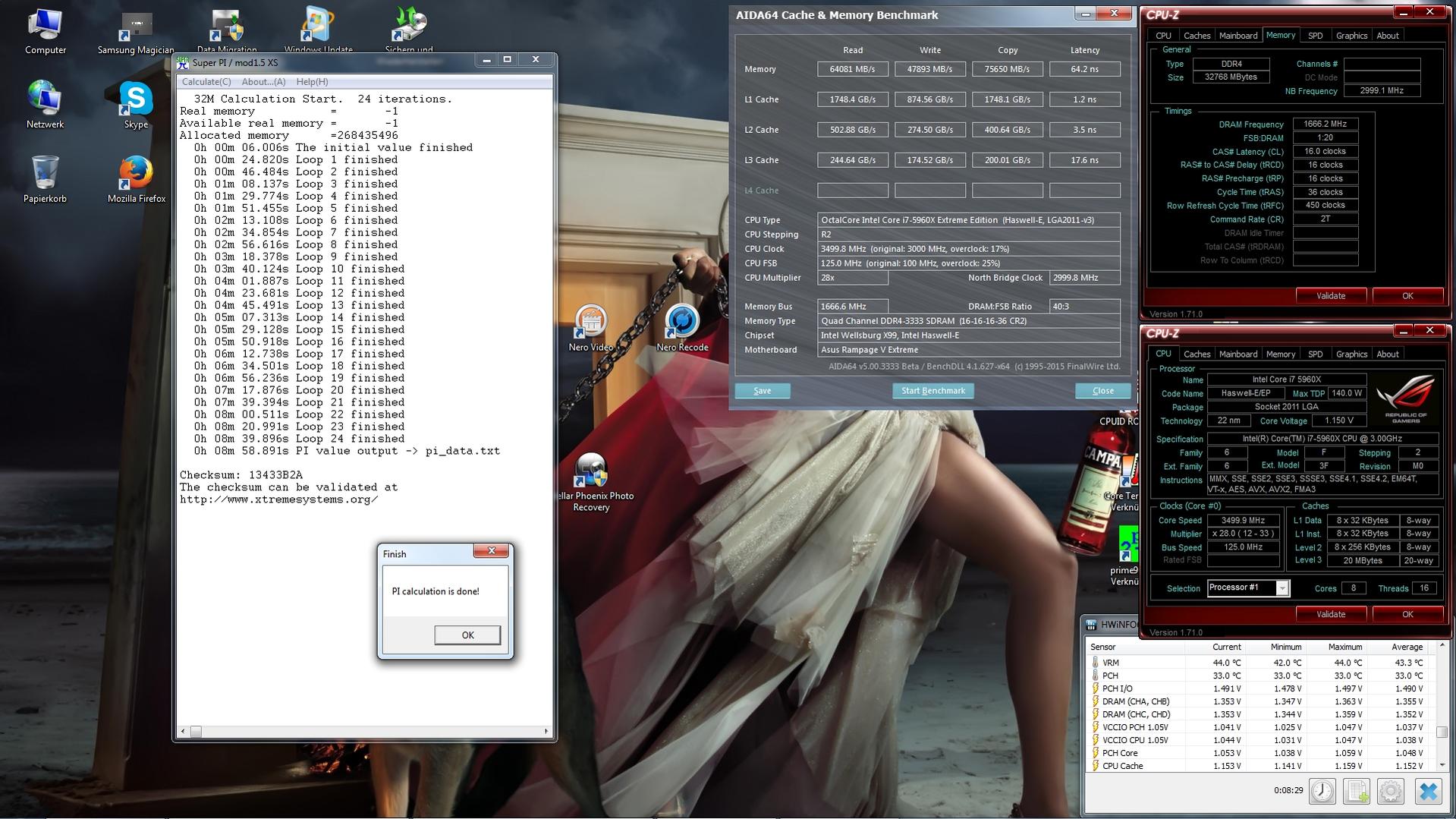This screenshot has width=1456, height=819.
Task: Launch Samsung Magician from the desktop
Action: (136, 30)
